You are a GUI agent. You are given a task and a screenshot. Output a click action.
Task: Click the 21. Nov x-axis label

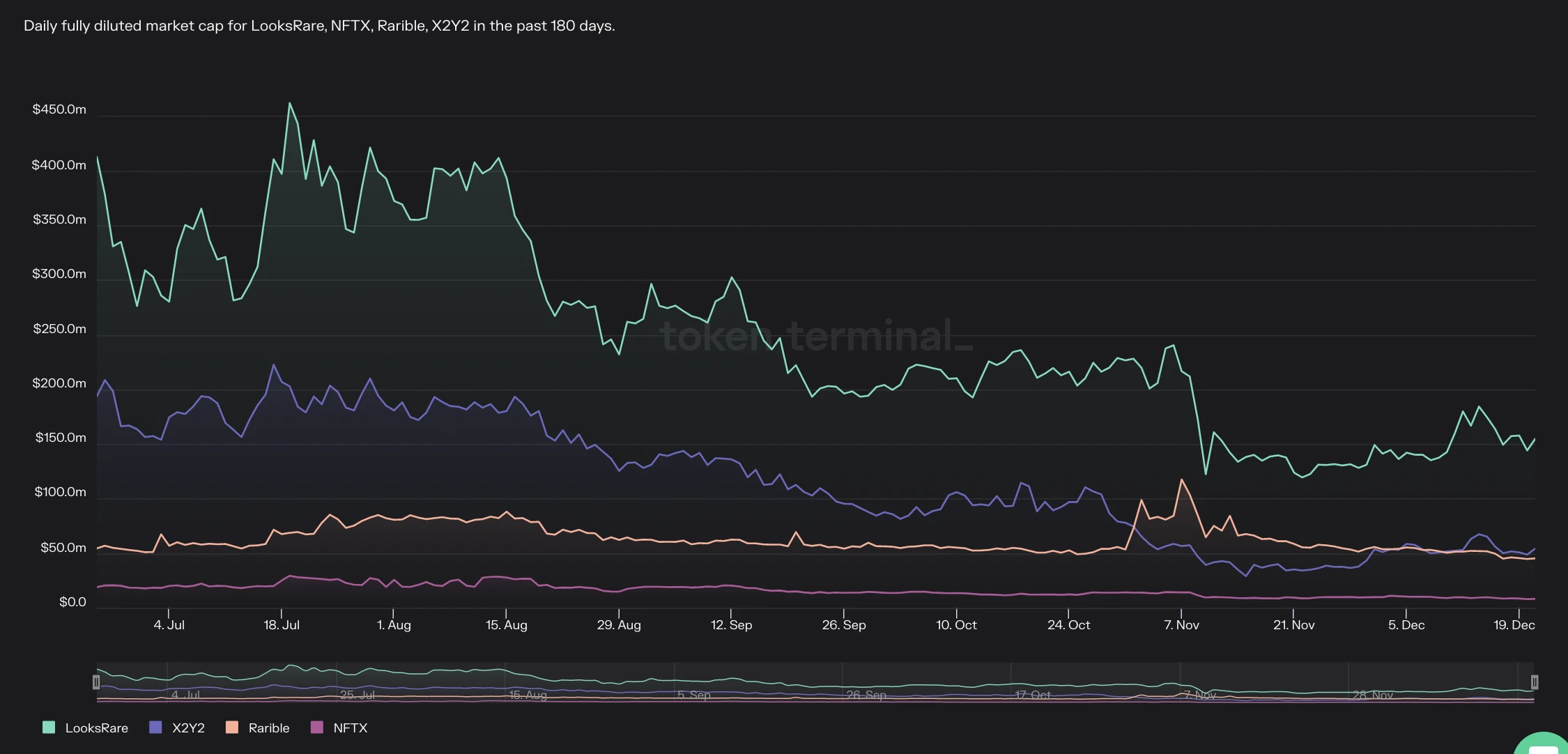tap(1293, 625)
